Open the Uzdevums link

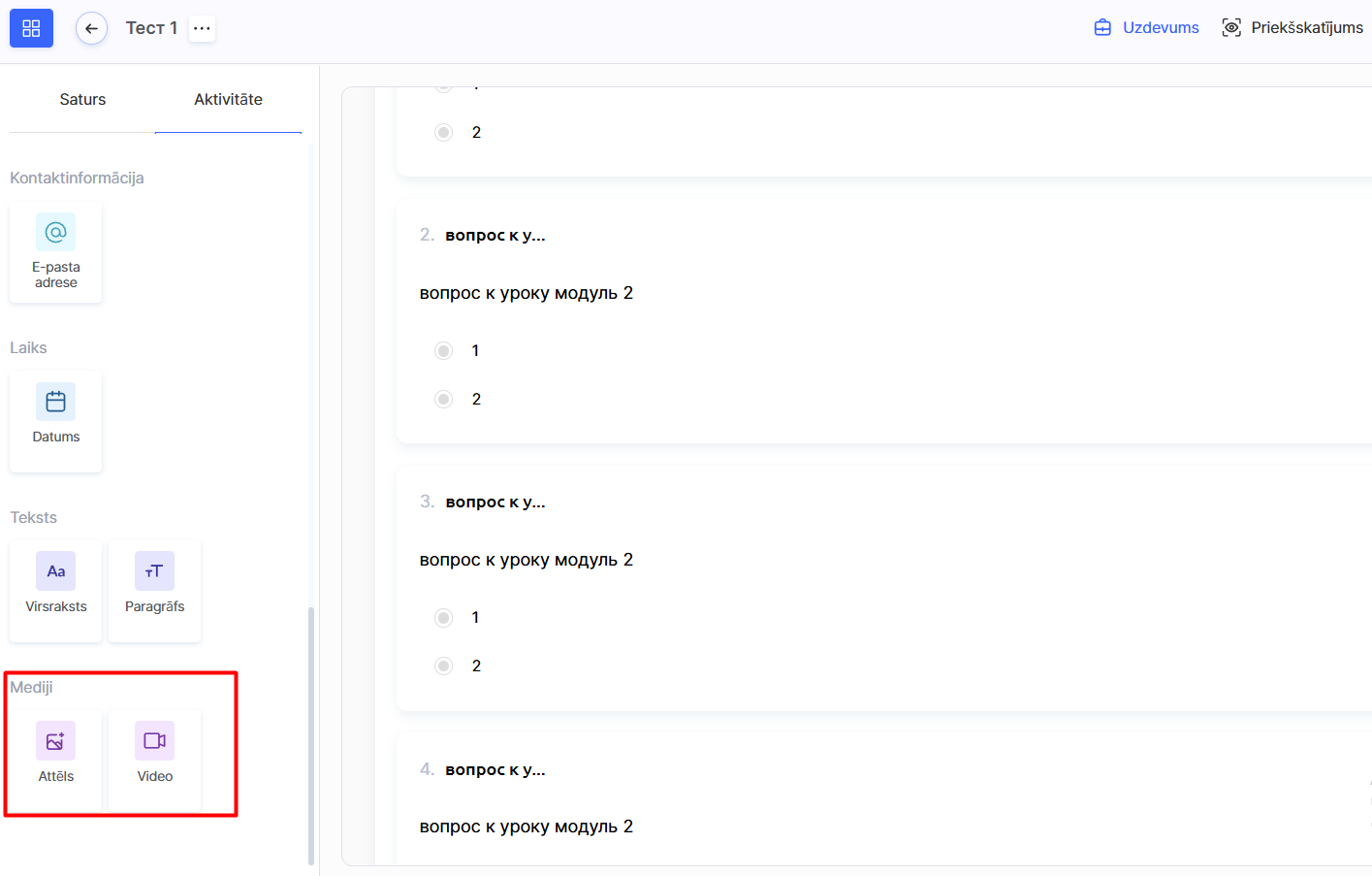tap(1147, 28)
